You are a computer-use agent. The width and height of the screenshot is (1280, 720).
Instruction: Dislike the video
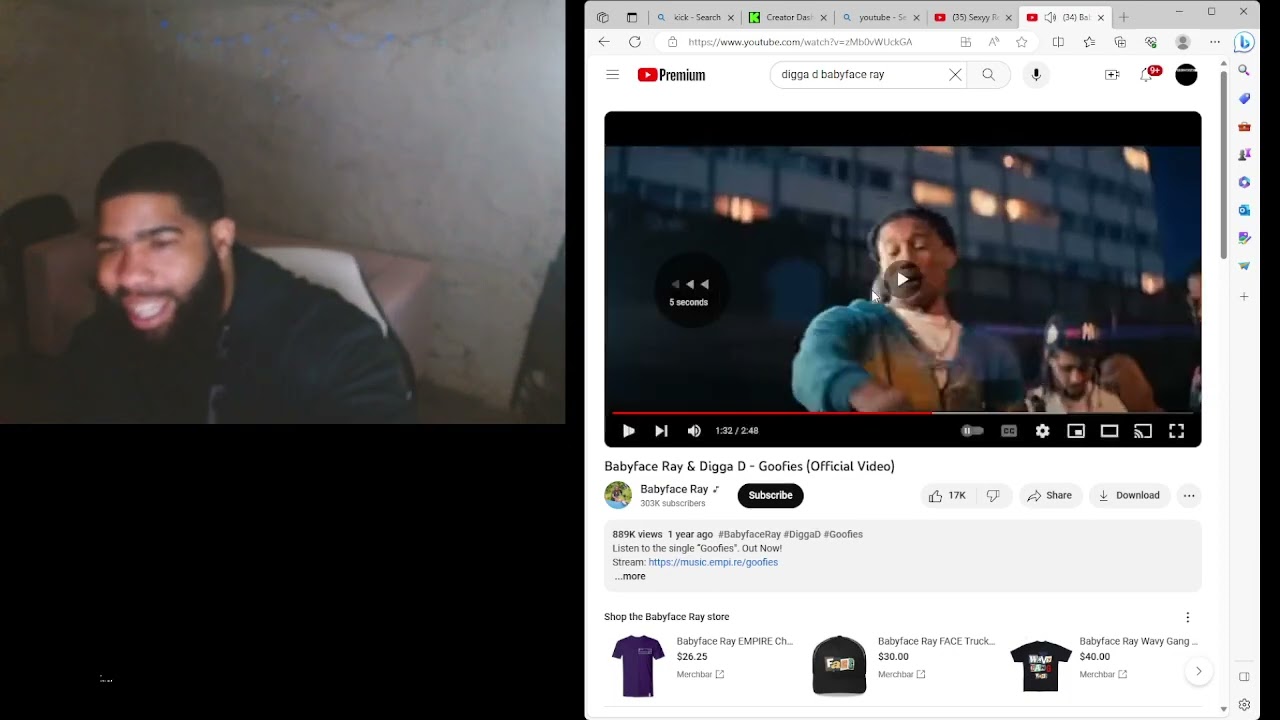(993, 495)
